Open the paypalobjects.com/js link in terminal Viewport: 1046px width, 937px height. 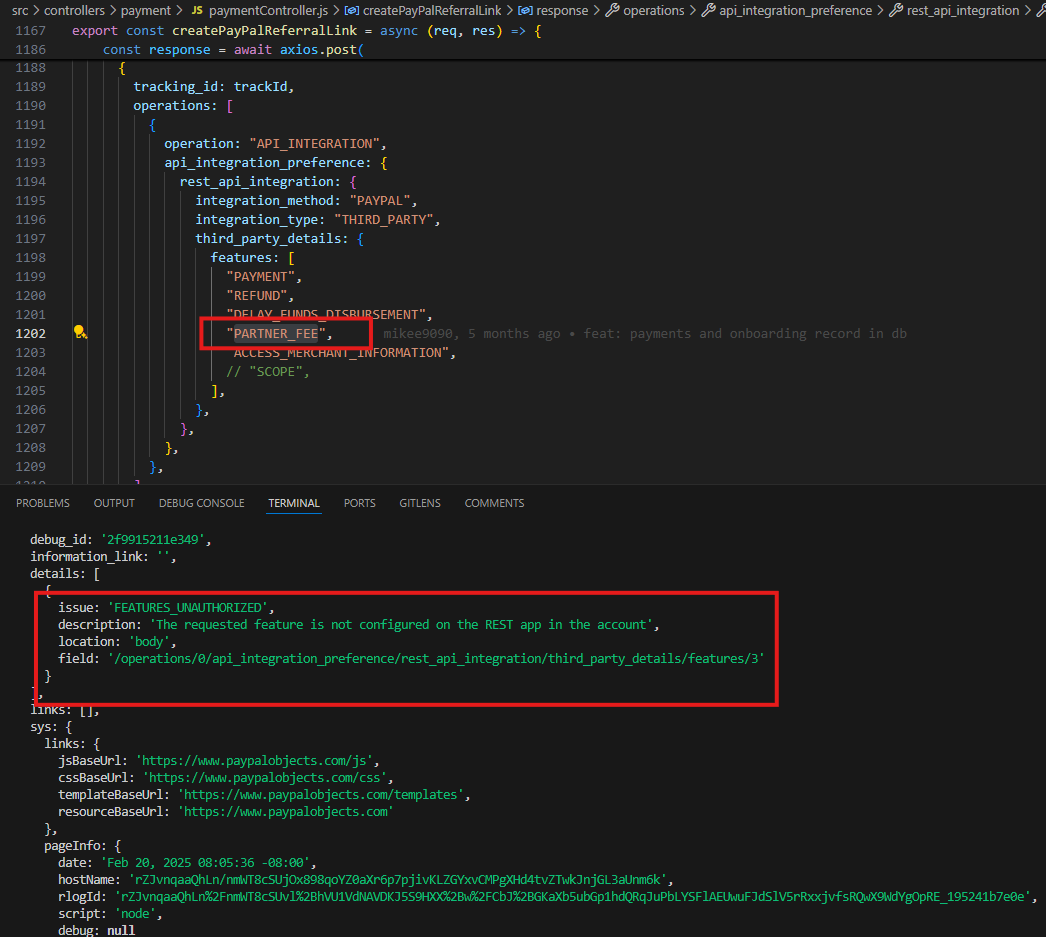tap(257, 761)
